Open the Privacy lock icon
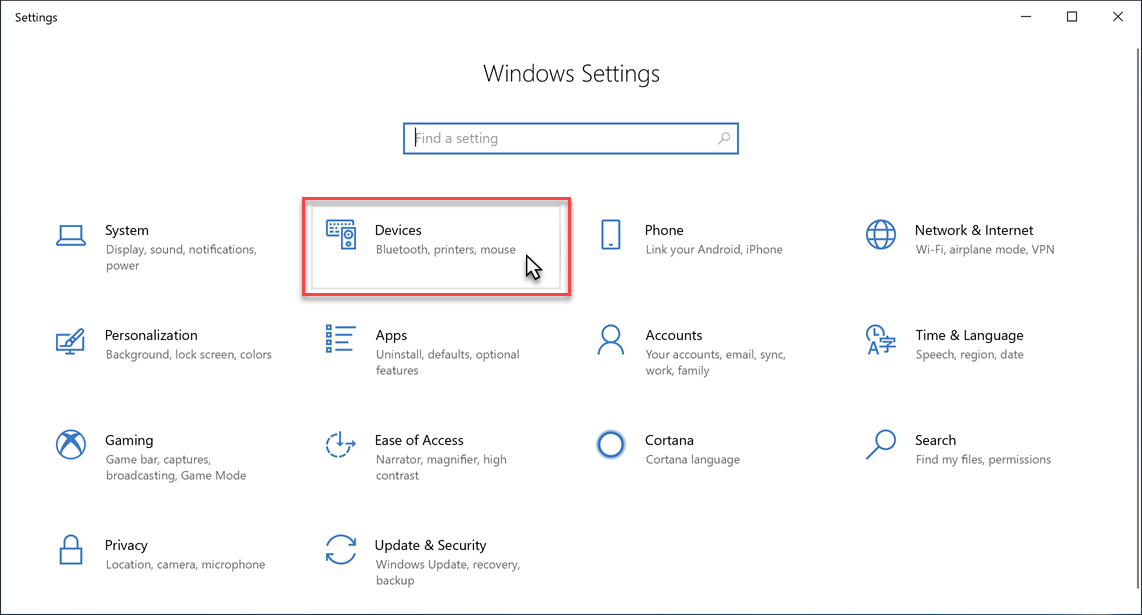The height and width of the screenshot is (615, 1142). (x=71, y=549)
